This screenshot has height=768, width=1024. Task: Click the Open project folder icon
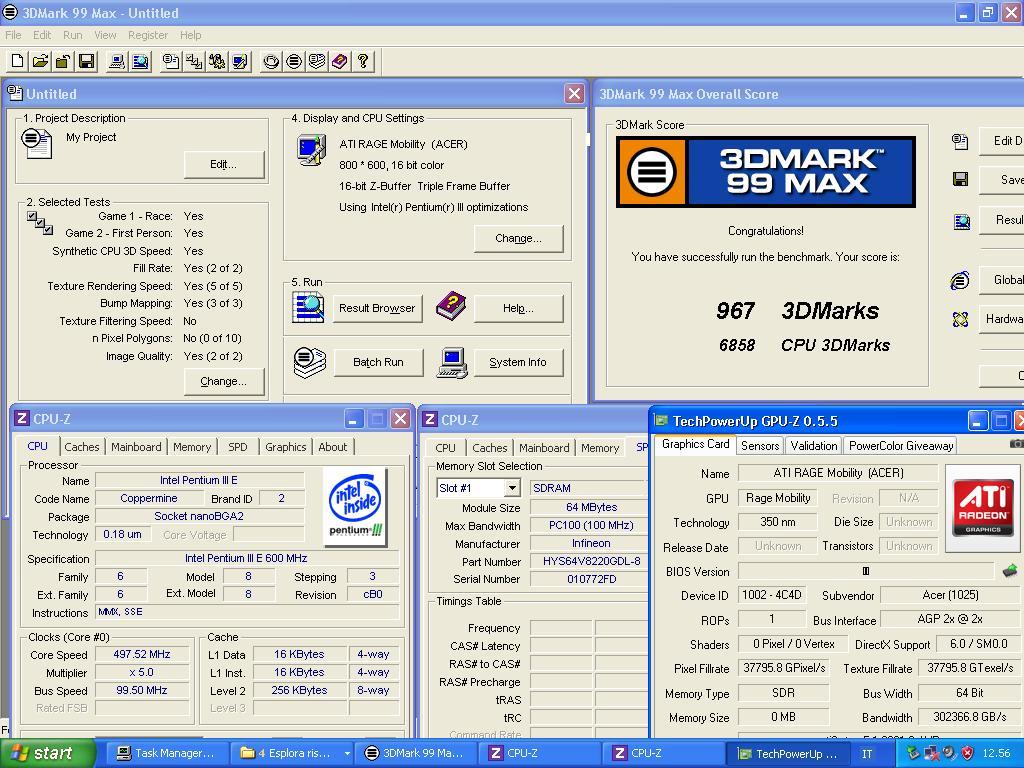40,61
